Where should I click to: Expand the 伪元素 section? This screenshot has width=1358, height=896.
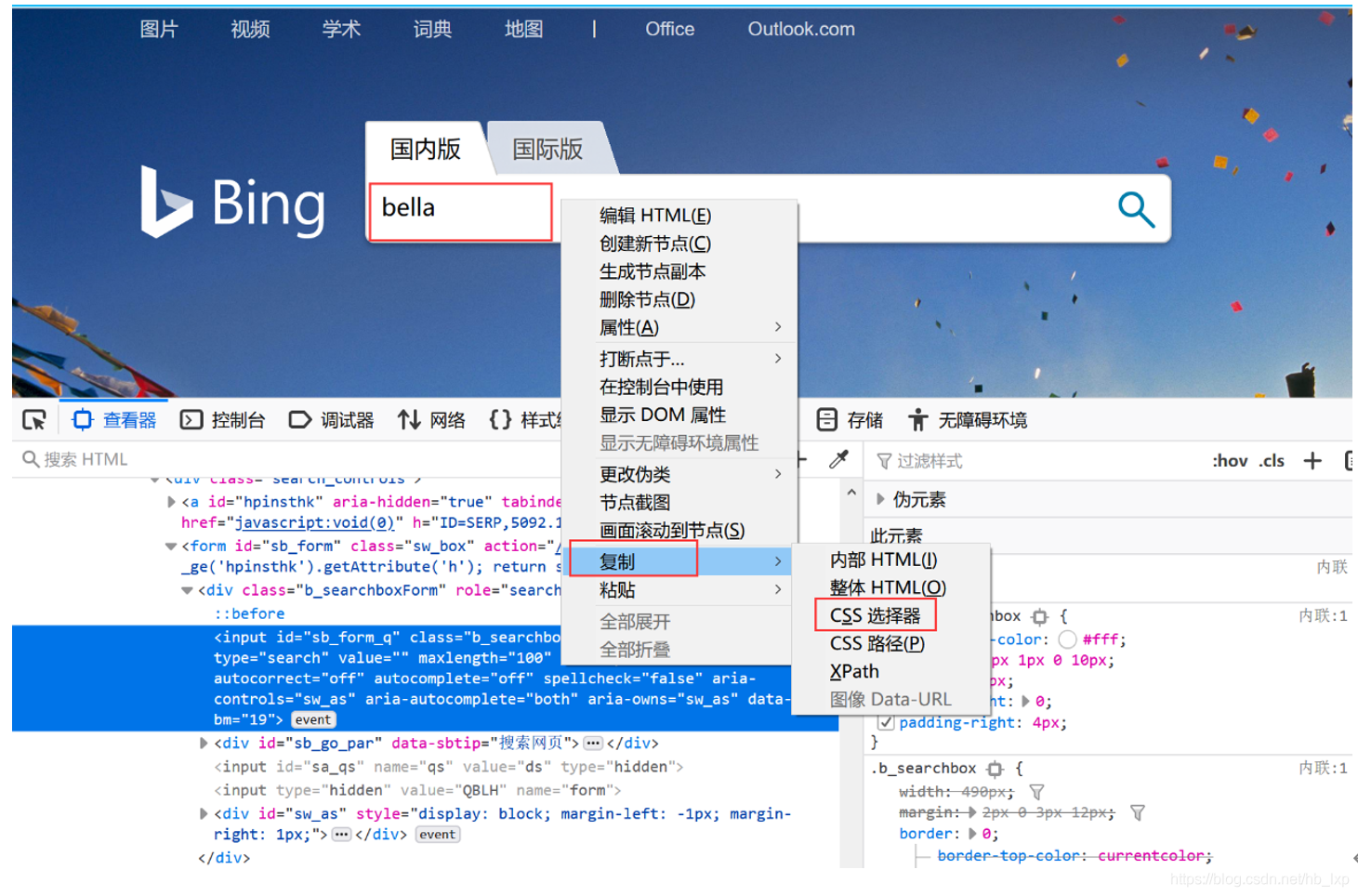[880, 499]
